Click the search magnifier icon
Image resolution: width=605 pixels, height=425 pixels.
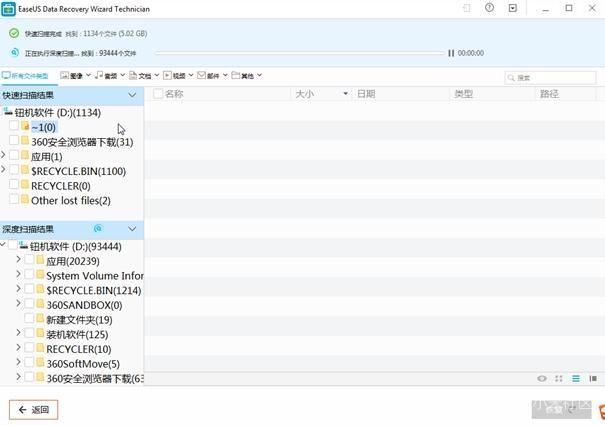(x=511, y=78)
